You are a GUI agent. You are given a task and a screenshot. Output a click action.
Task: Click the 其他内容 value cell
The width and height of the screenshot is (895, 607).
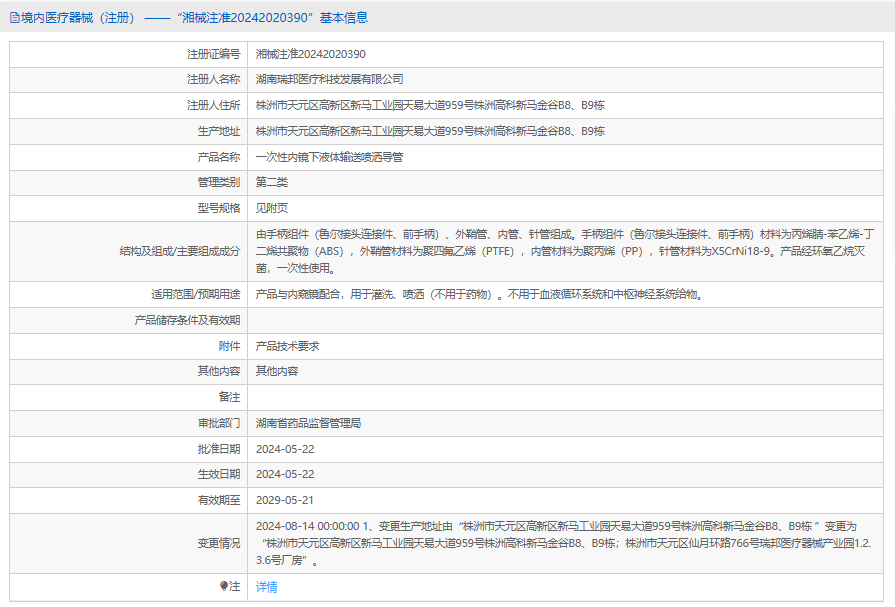coord(565,371)
